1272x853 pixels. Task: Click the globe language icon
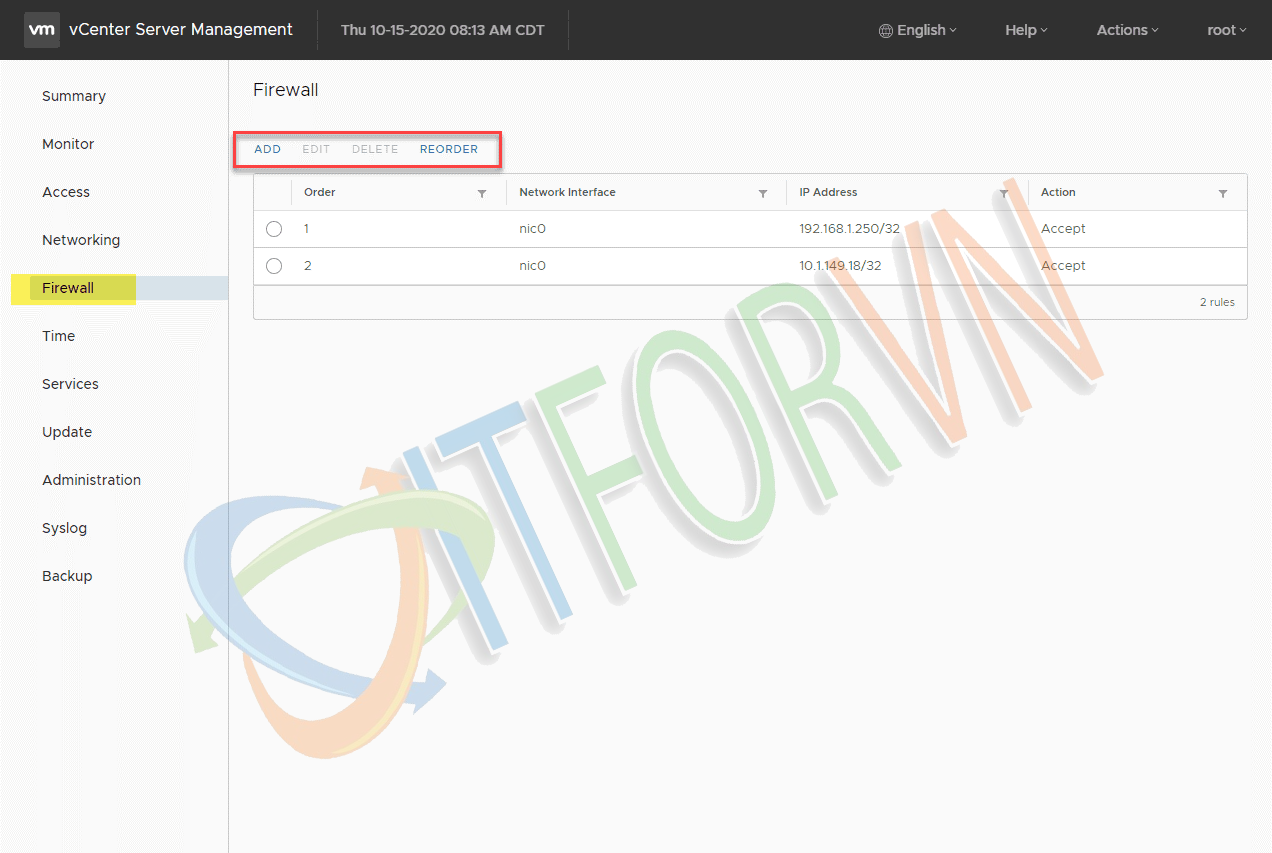click(x=885, y=31)
